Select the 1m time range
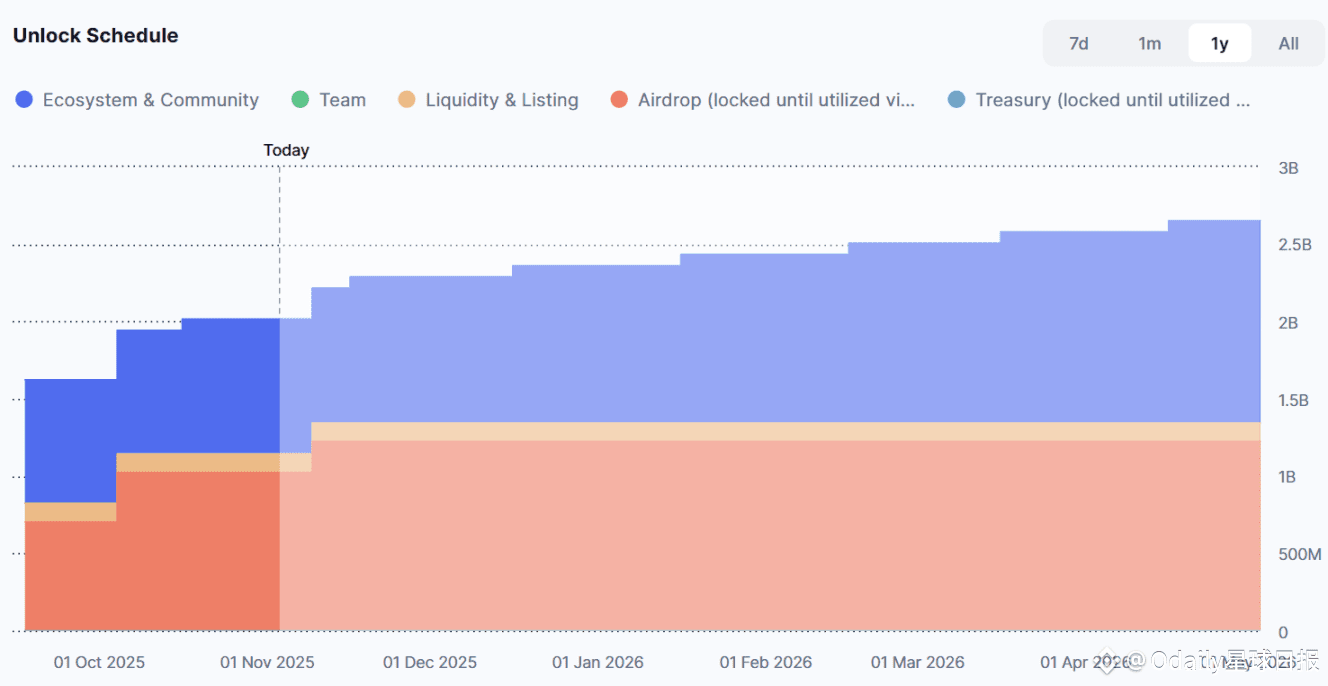This screenshot has height=686, width=1328. pyautogui.click(x=1149, y=44)
